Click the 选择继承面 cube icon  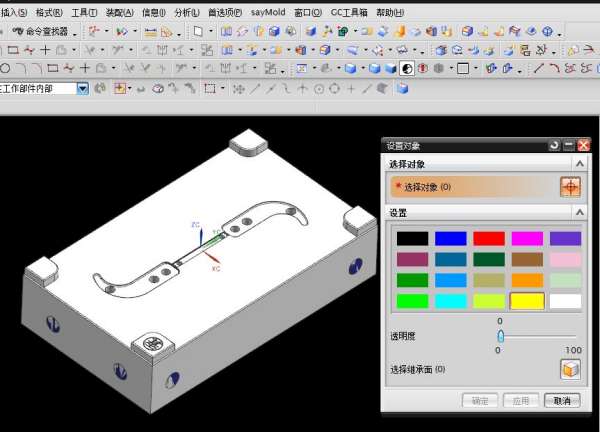coord(569,369)
